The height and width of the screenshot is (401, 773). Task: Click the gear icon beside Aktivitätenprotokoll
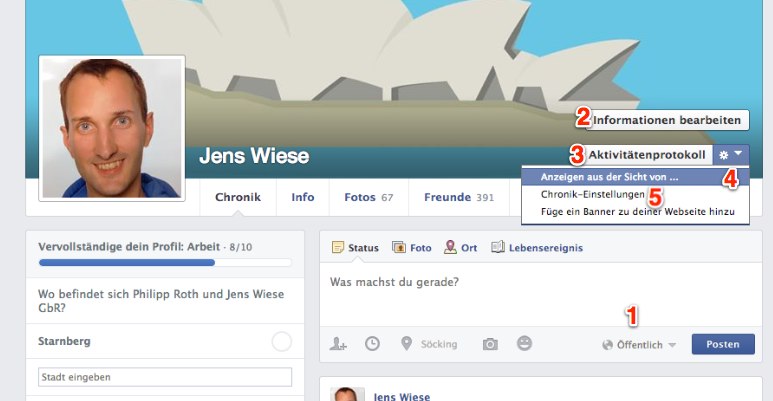723,155
